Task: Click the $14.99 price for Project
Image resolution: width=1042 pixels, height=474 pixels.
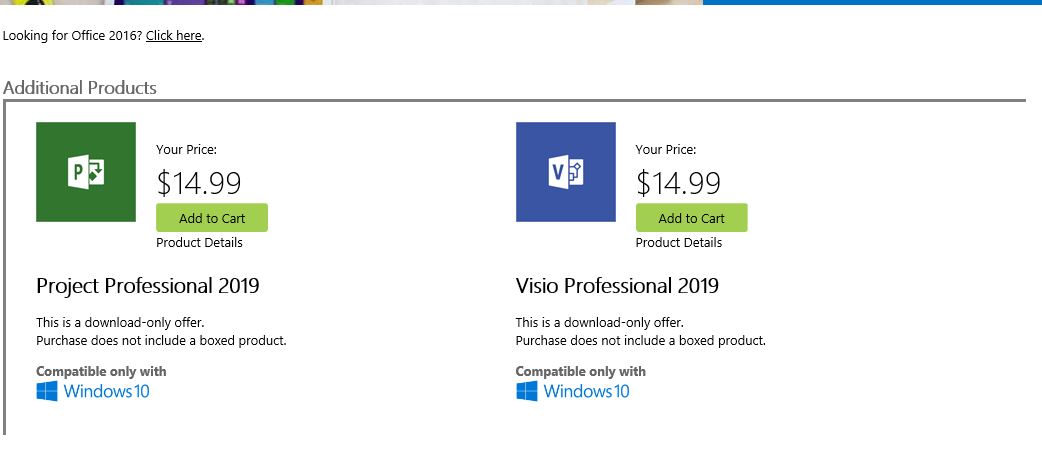Action: [x=199, y=183]
